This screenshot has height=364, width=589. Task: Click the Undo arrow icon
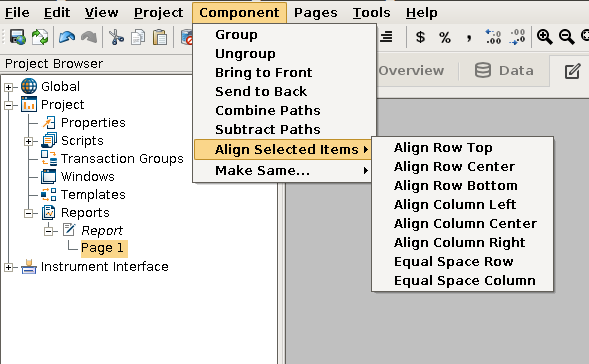pos(67,37)
